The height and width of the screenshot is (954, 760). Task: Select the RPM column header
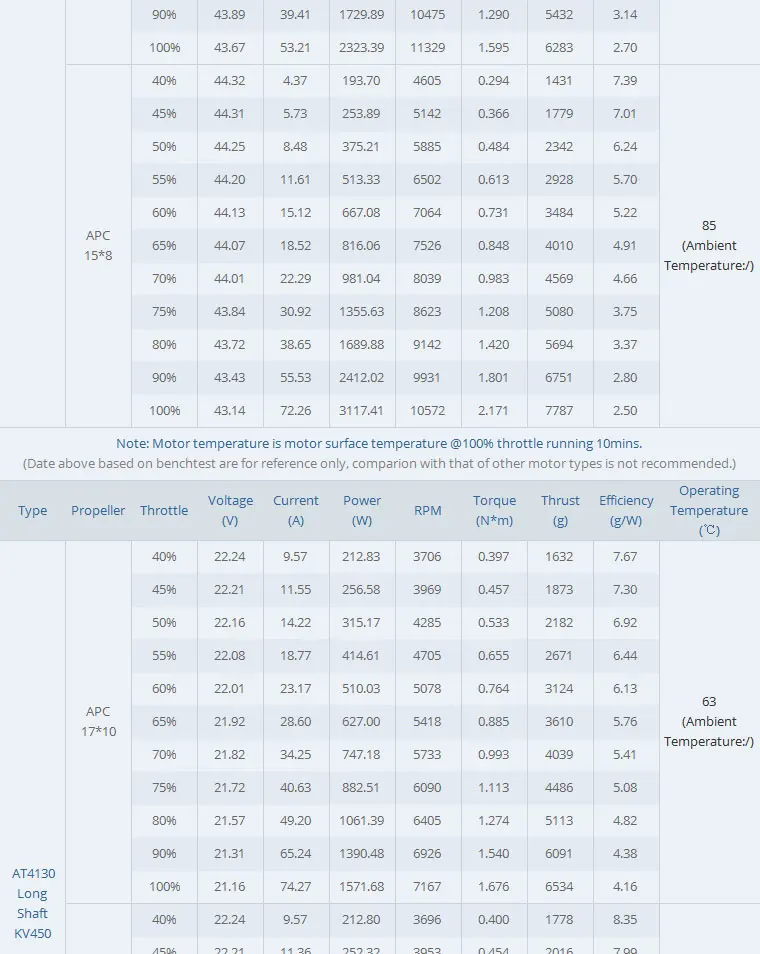tap(427, 510)
